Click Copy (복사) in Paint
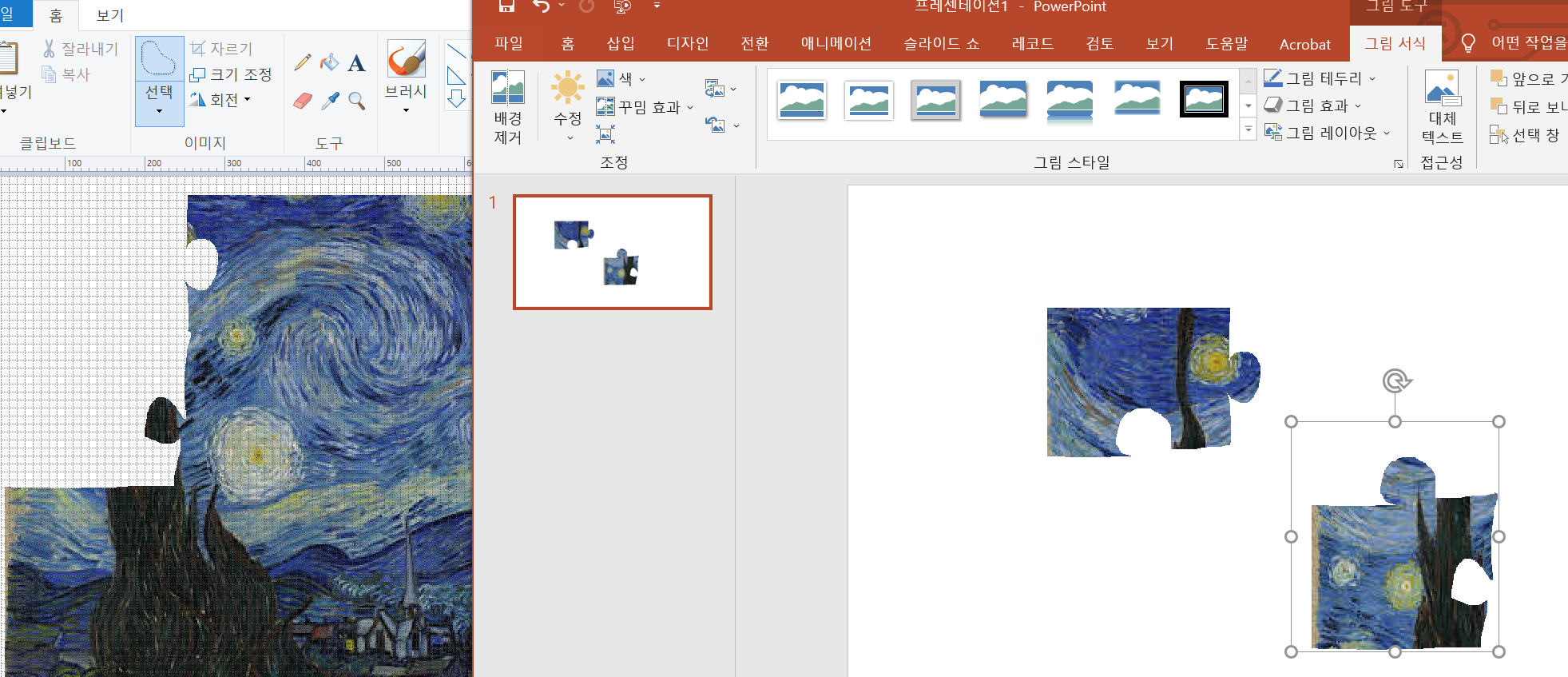Viewport: 1568px width, 677px height. [x=65, y=74]
